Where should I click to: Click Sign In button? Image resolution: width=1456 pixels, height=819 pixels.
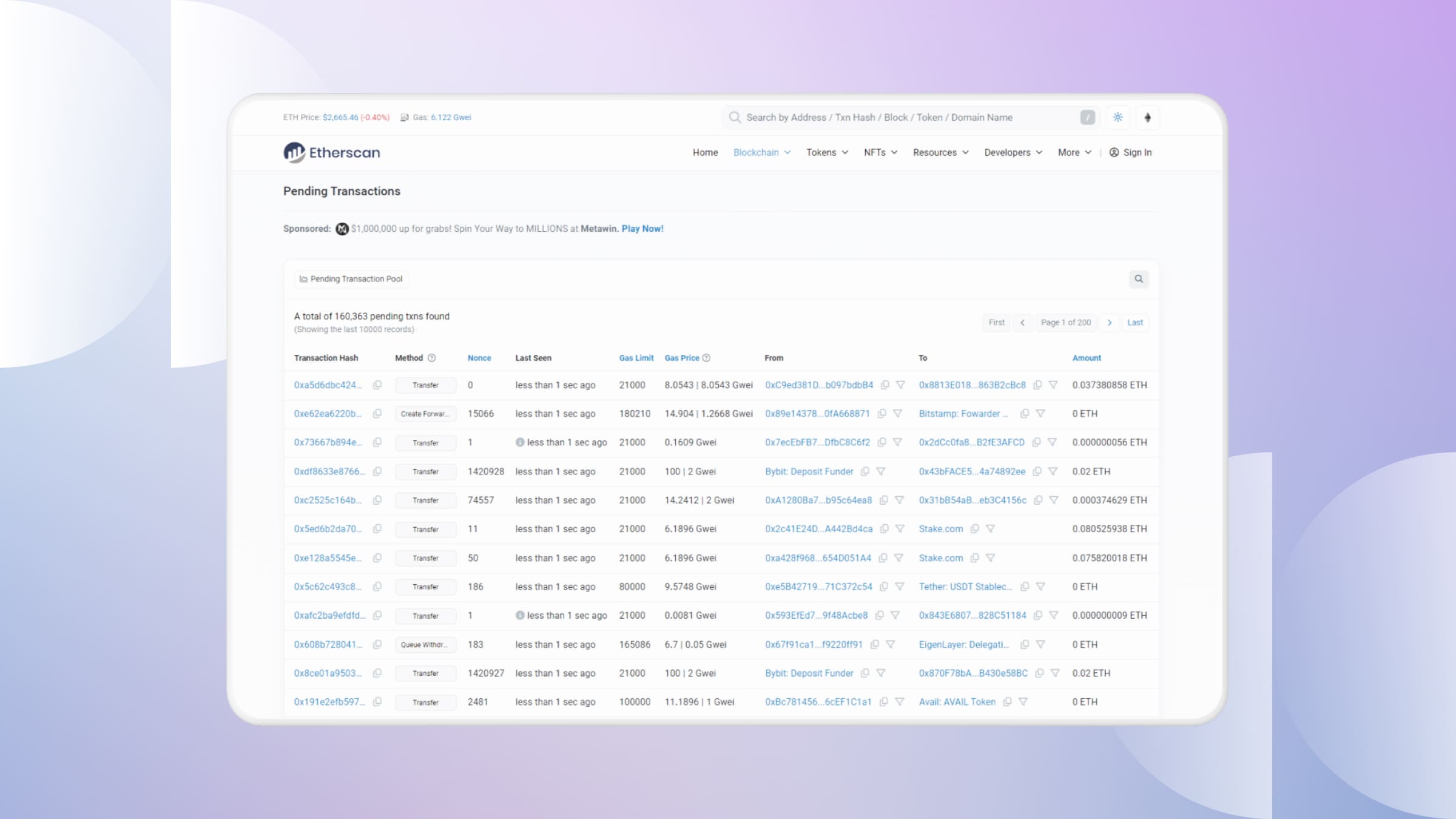[x=1130, y=152]
